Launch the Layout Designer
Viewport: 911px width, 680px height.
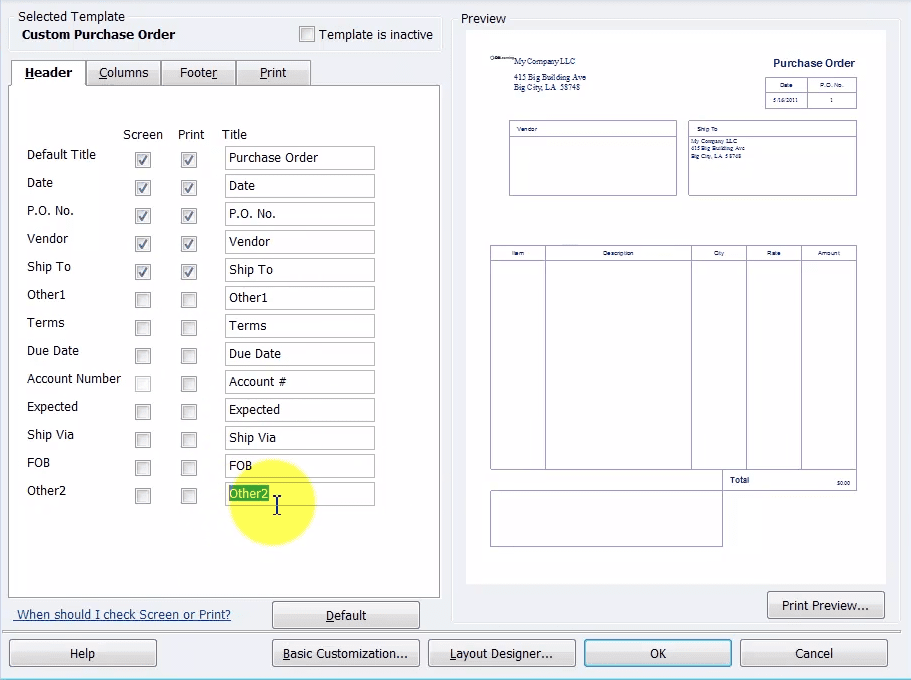tap(501, 654)
